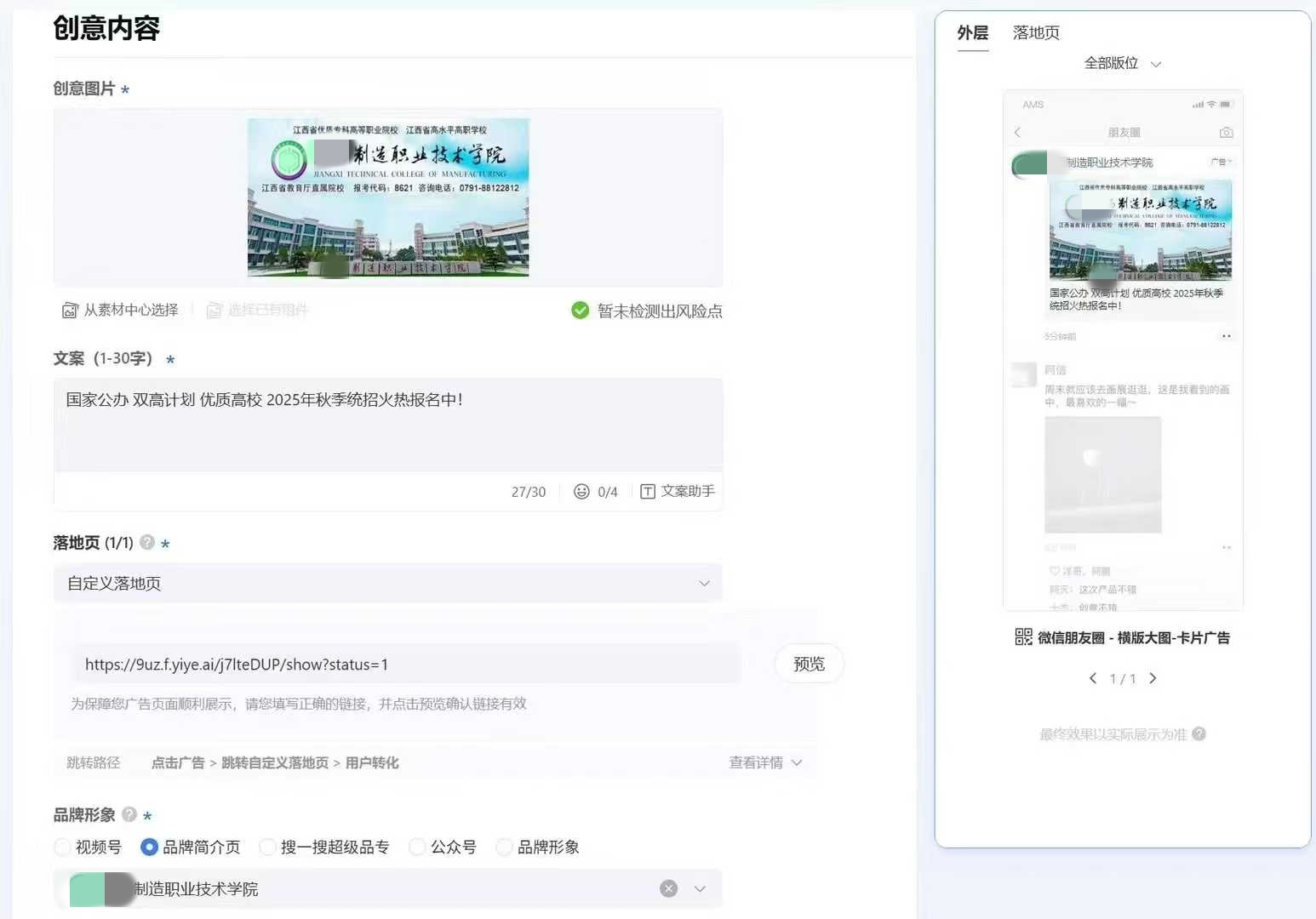Click 跳转自定义落地页 in jump path
This screenshot has width=1316, height=919.
[x=275, y=762]
